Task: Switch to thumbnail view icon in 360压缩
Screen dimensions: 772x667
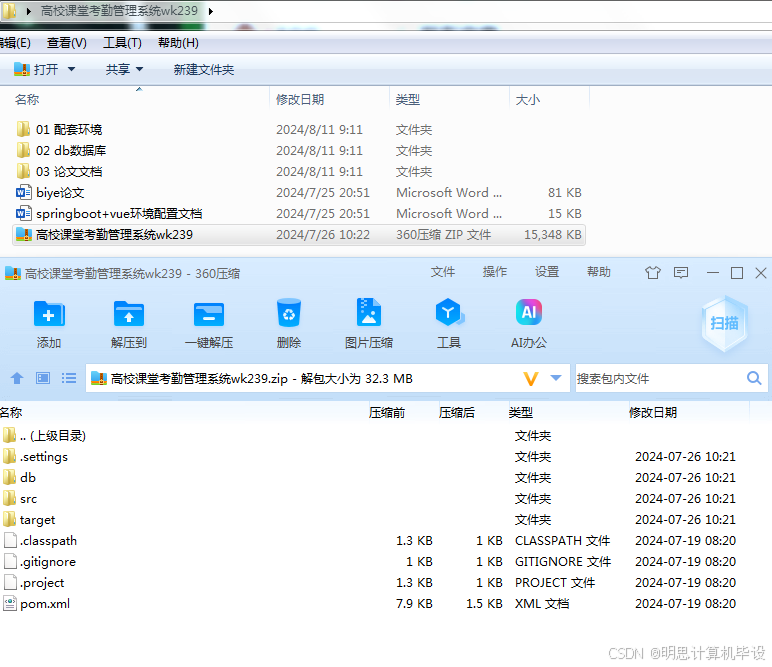Action: click(43, 378)
